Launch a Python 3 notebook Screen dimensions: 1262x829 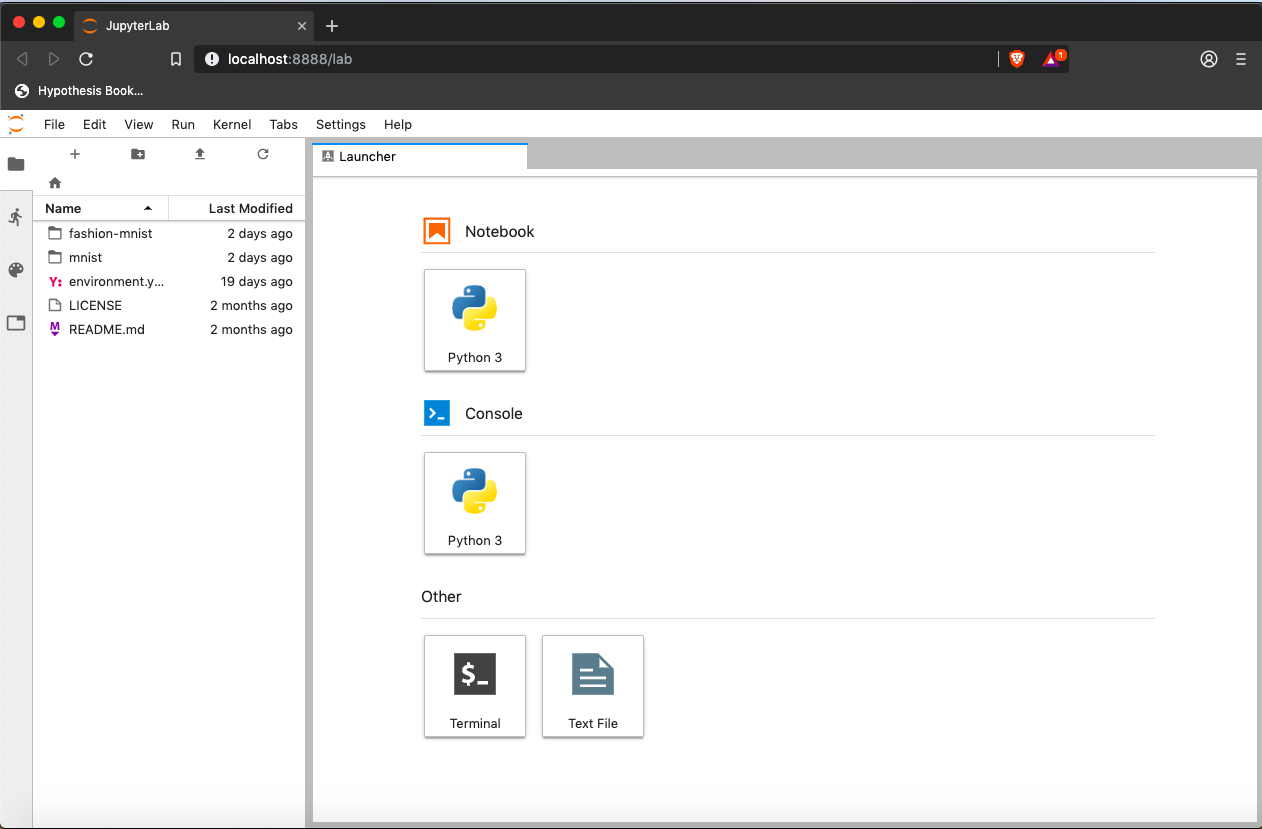click(475, 320)
